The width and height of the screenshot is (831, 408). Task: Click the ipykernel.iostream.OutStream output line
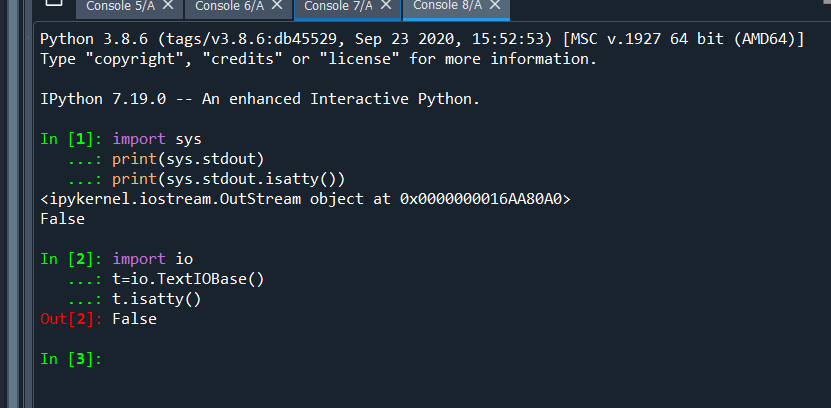(306, 199)
